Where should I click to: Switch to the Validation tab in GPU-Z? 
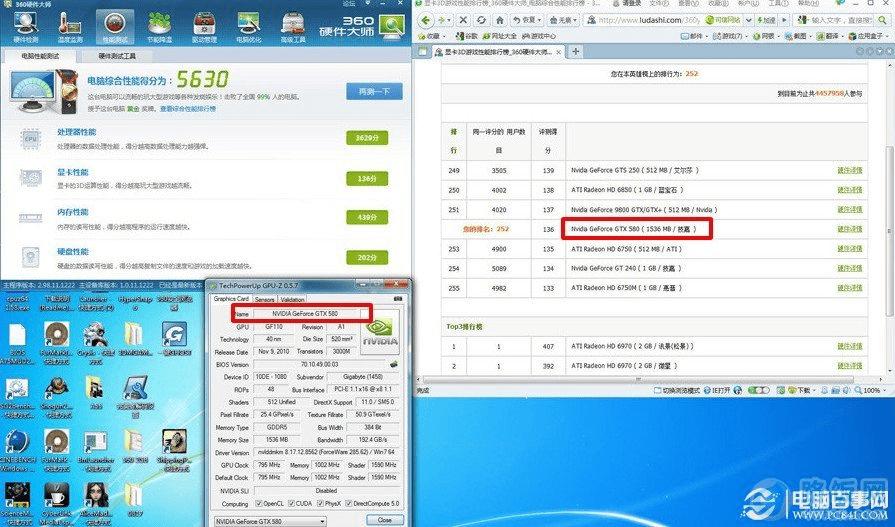tap(292, 299)
